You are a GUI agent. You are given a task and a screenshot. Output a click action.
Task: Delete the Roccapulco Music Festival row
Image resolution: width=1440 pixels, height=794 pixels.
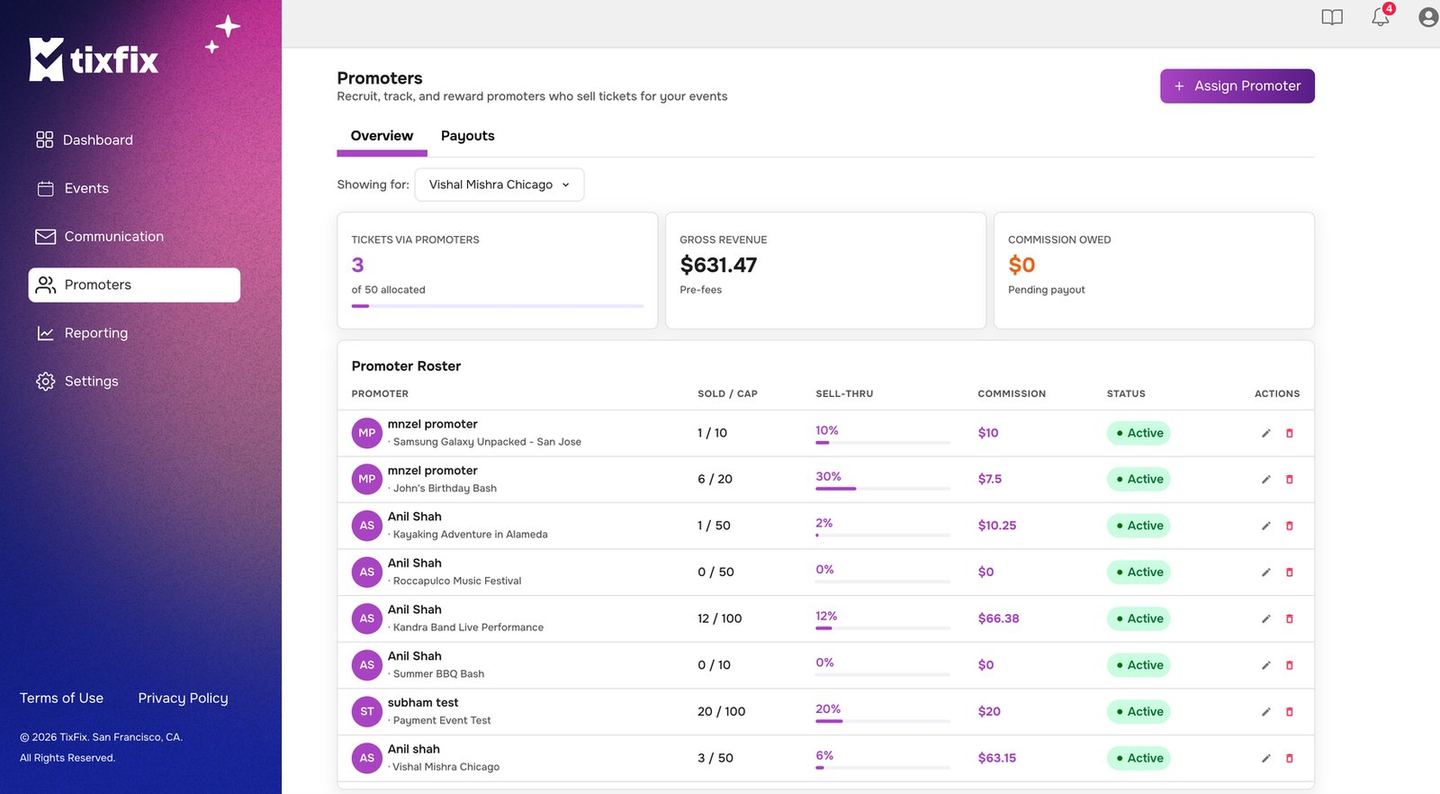tap(1289, 572)
